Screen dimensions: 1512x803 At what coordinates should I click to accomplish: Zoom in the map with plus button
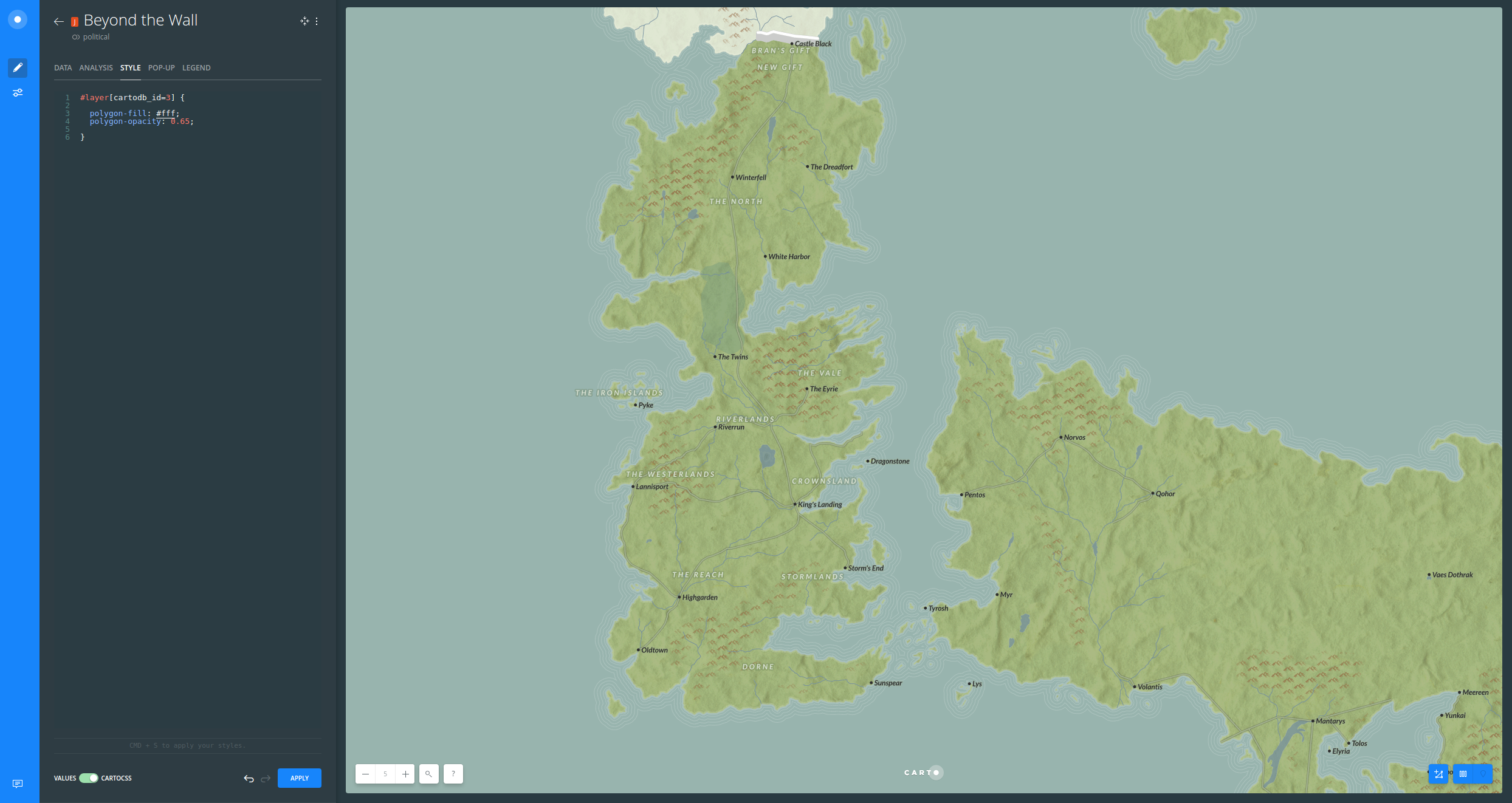click(x=405, y=774)
